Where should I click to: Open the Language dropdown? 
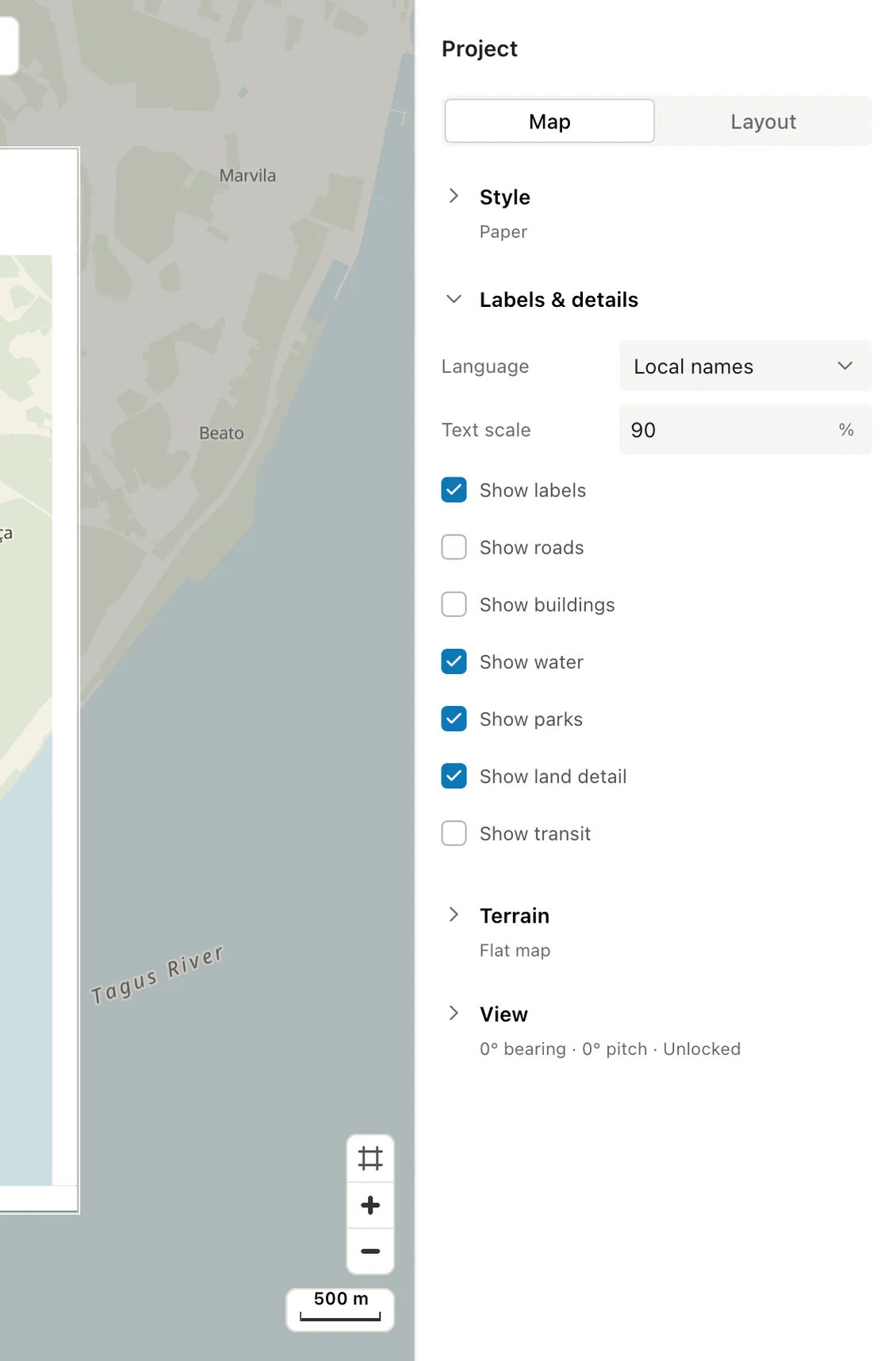(x=745, y=366)
